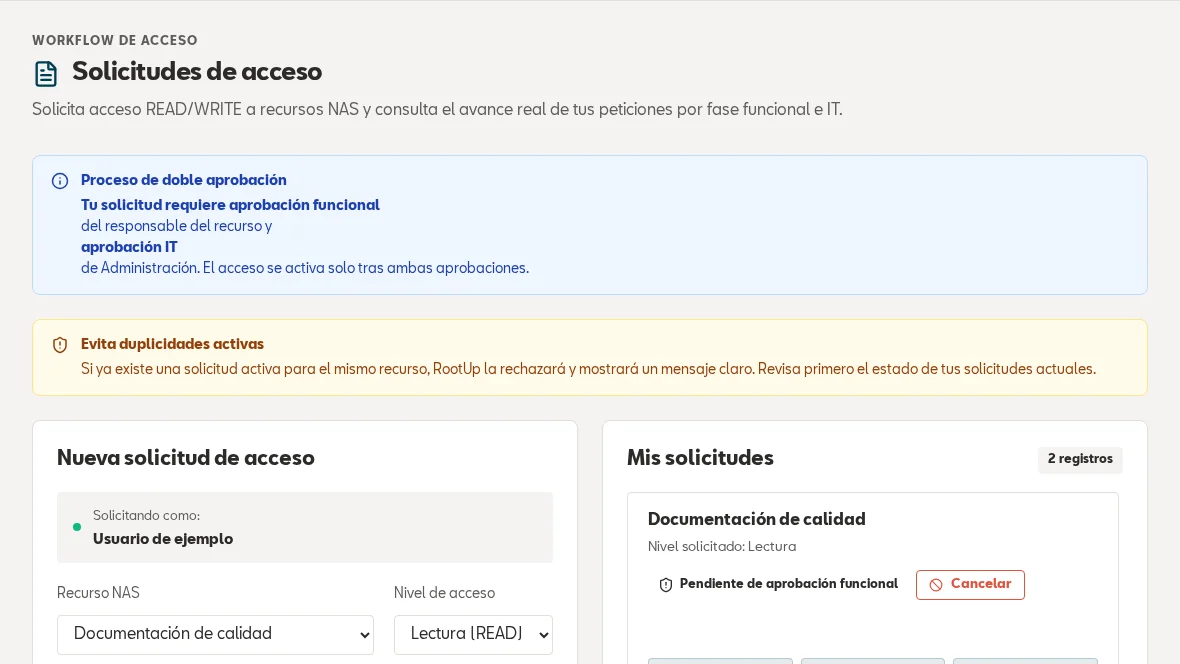
Task: Click the Recurso NAS field label
Action: click(99, 593)
